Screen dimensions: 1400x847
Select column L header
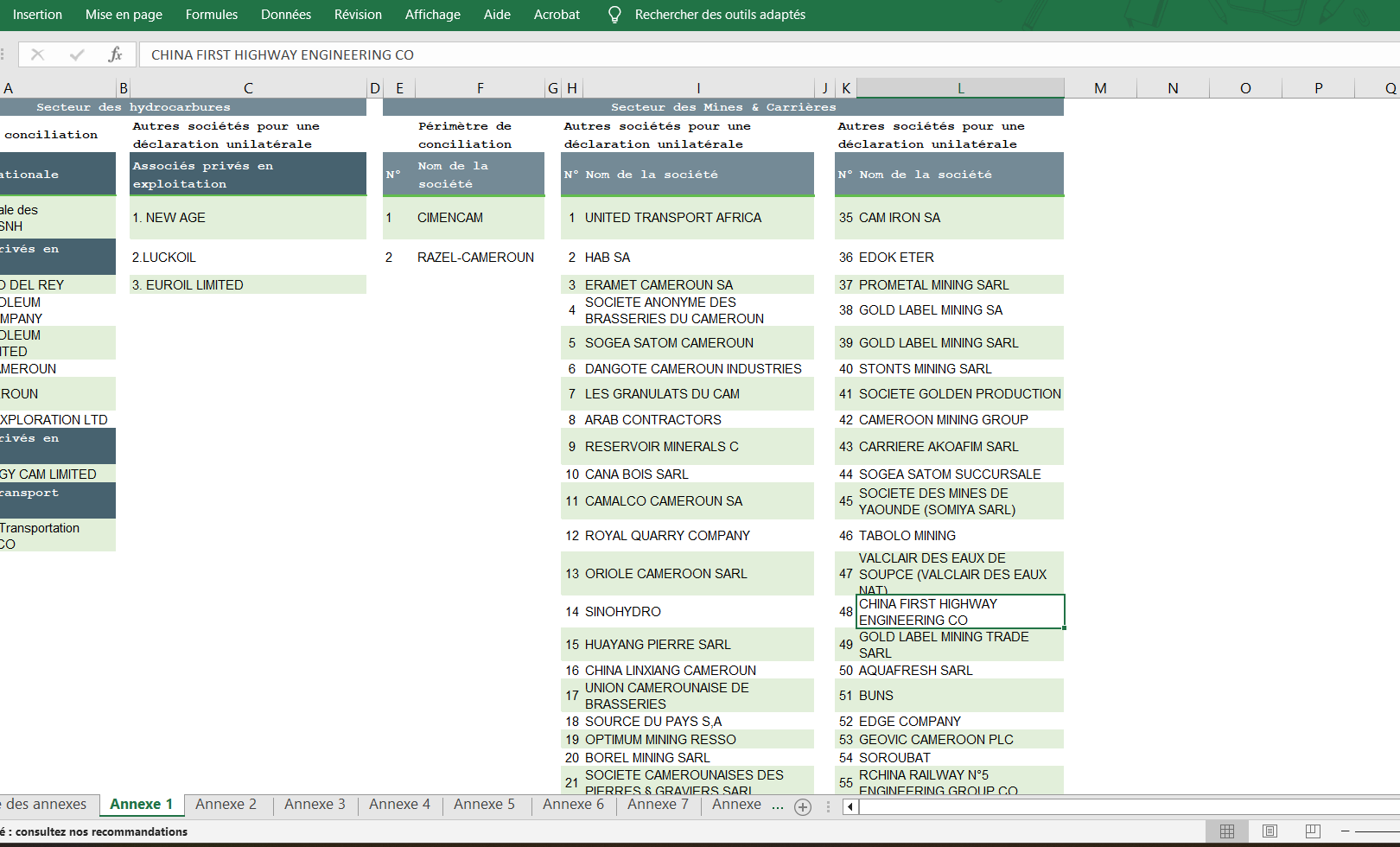click(960, 88)
